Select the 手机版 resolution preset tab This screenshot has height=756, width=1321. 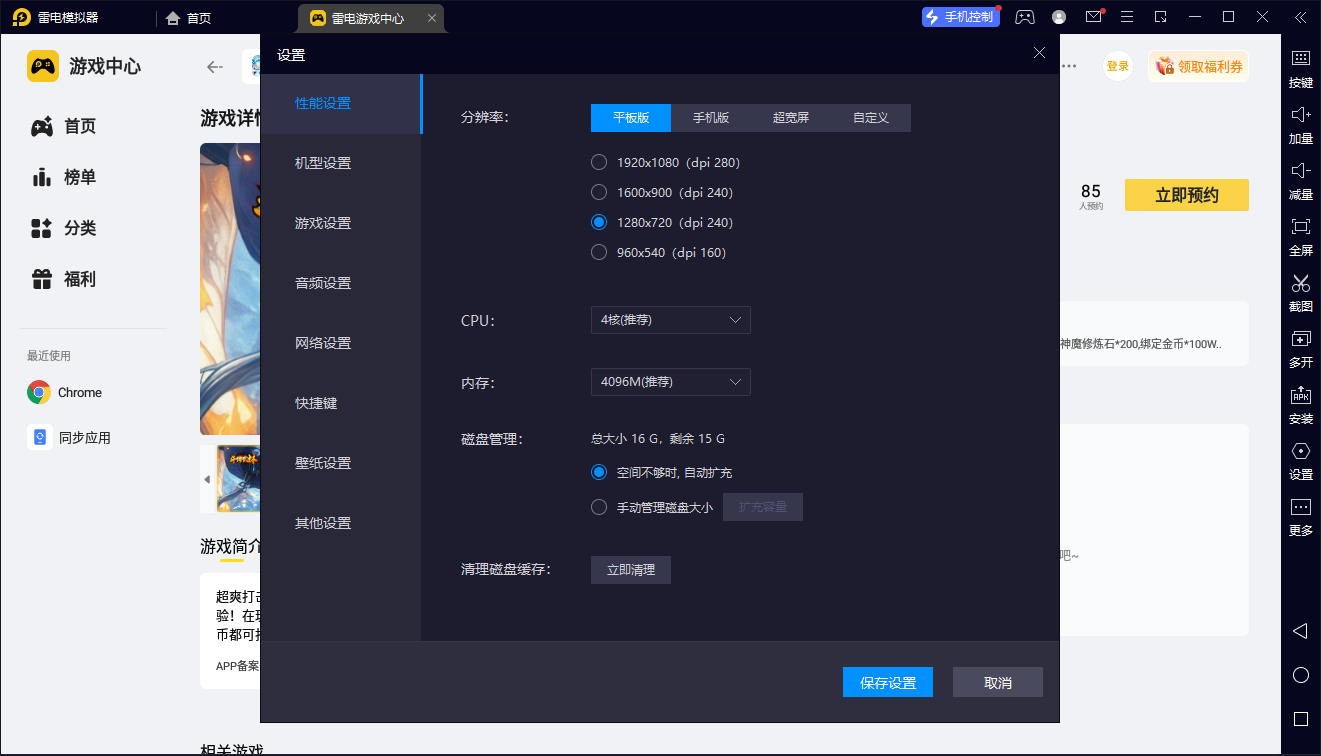pyautogui.click(x=710, y=117)
